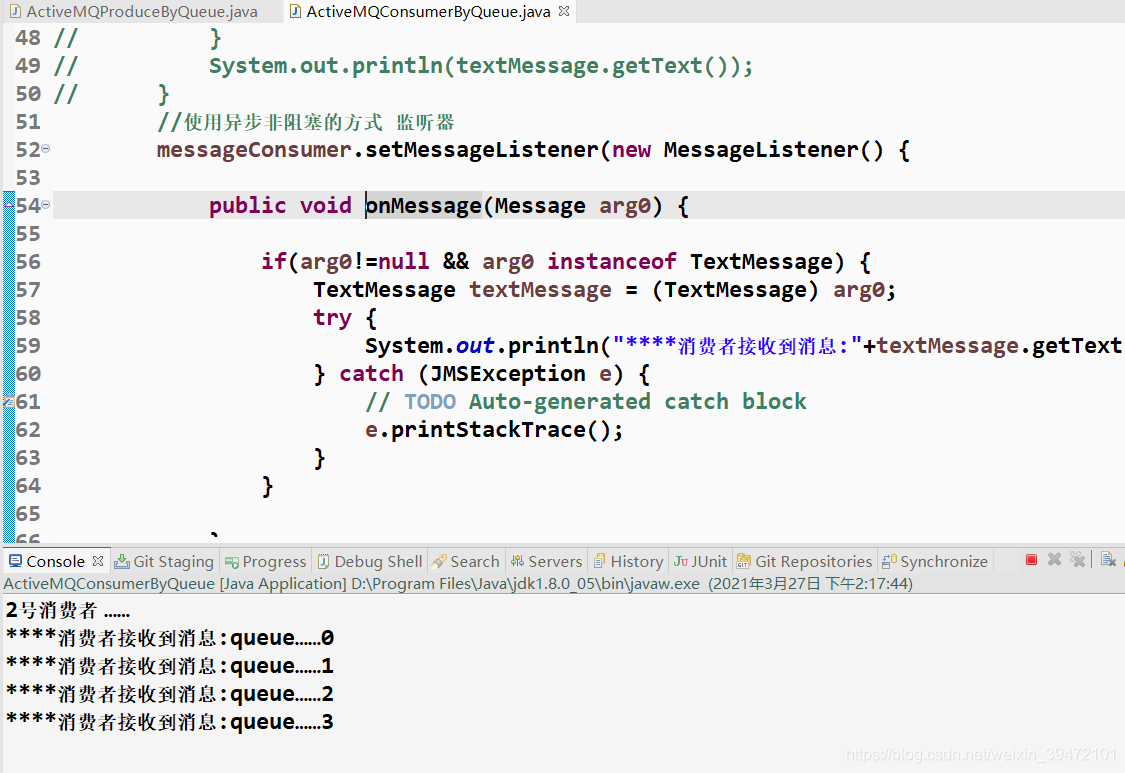Open the Progress tab
The image size is (1125, 773).
click(x=265, y=561)
